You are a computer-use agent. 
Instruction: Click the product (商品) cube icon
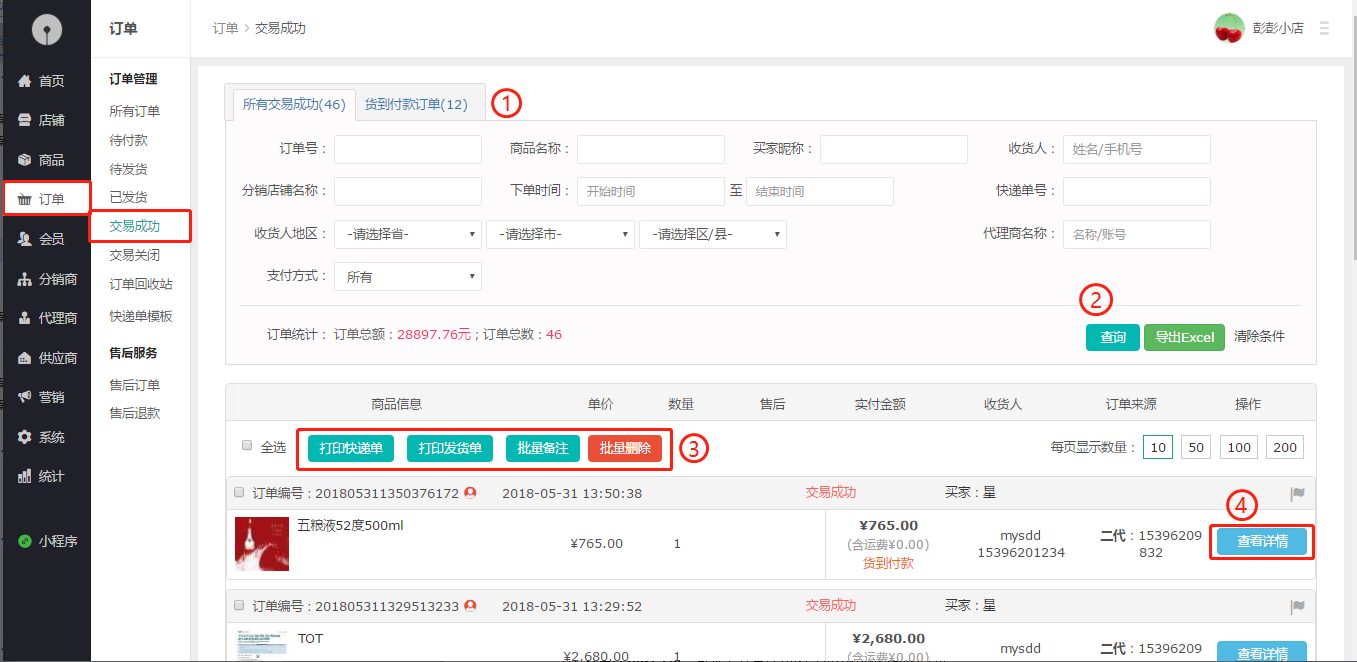(x=25, y=160)
